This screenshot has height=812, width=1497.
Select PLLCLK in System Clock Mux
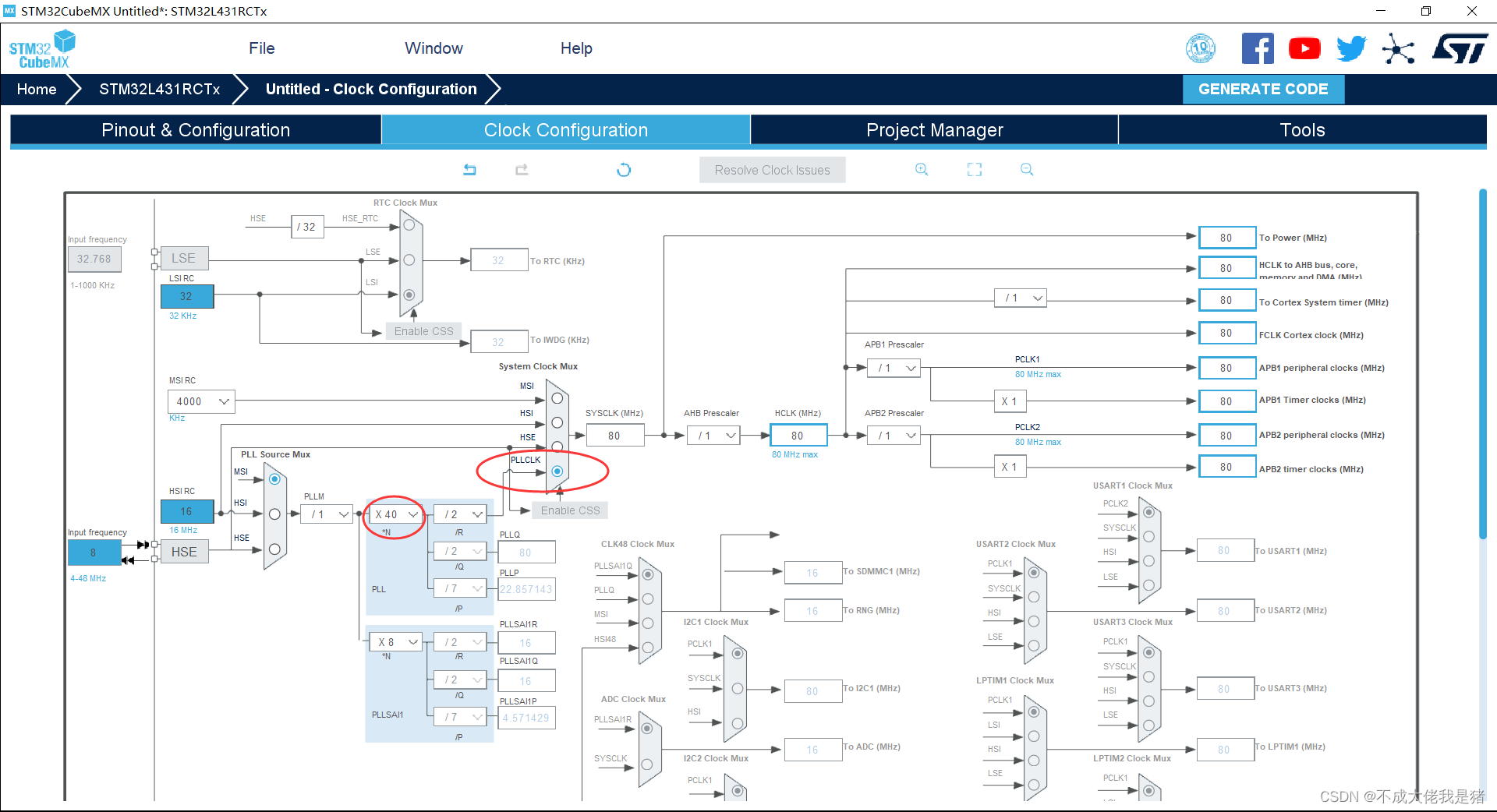[x=557, y=471]
